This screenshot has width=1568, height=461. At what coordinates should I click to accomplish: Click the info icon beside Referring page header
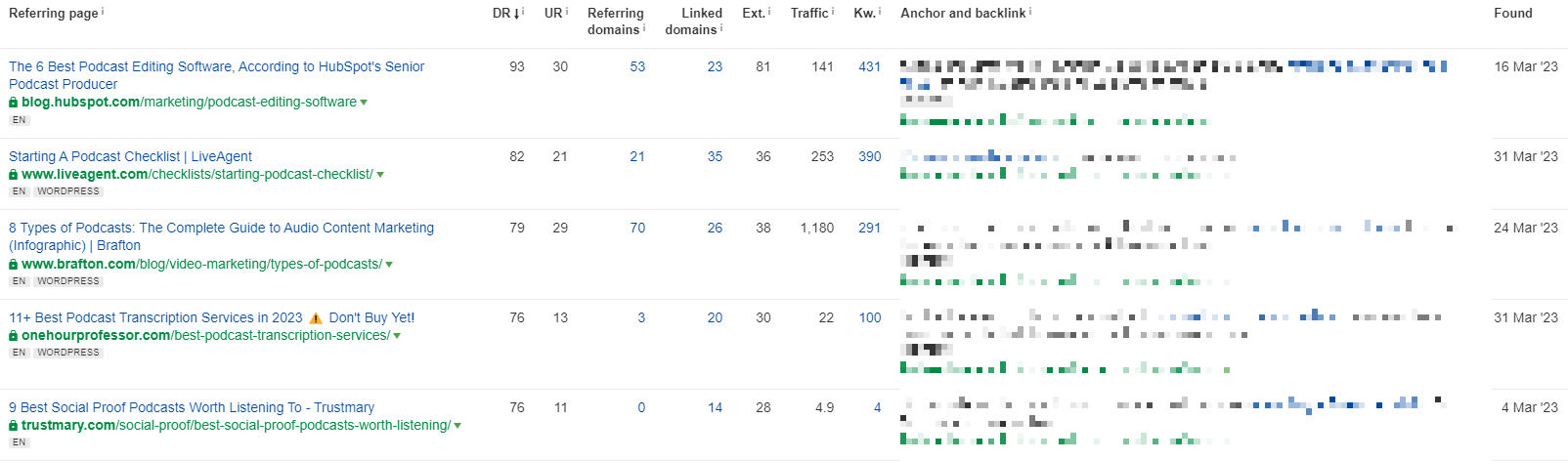tap(103, 11)
